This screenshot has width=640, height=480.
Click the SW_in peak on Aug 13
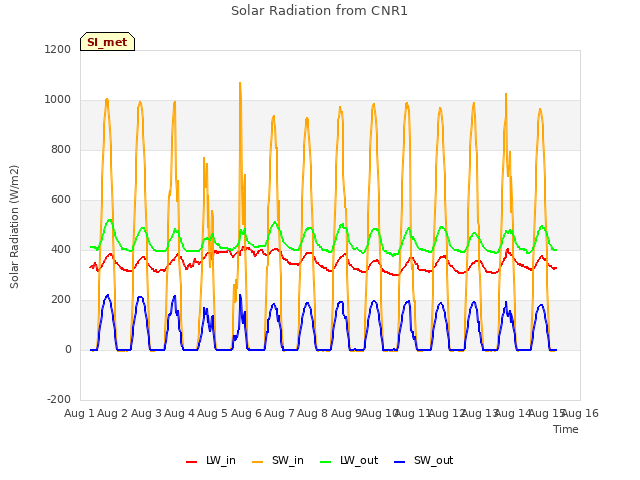(x=506, y=94)
